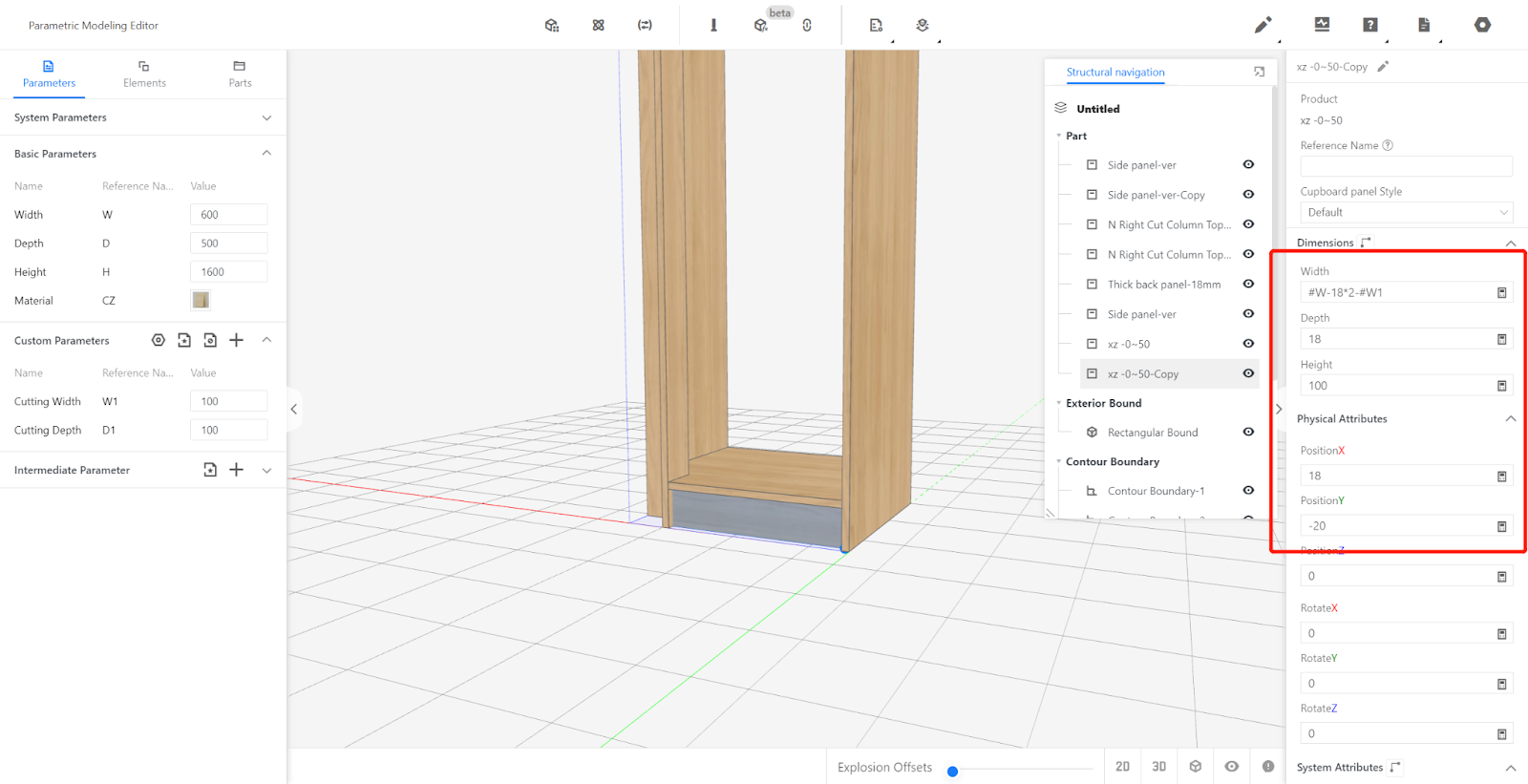The image size is (1528, 784).
Task: Select the xz -0~50 part in tree
Action: pyautogui.click(x=1129, y=344)
